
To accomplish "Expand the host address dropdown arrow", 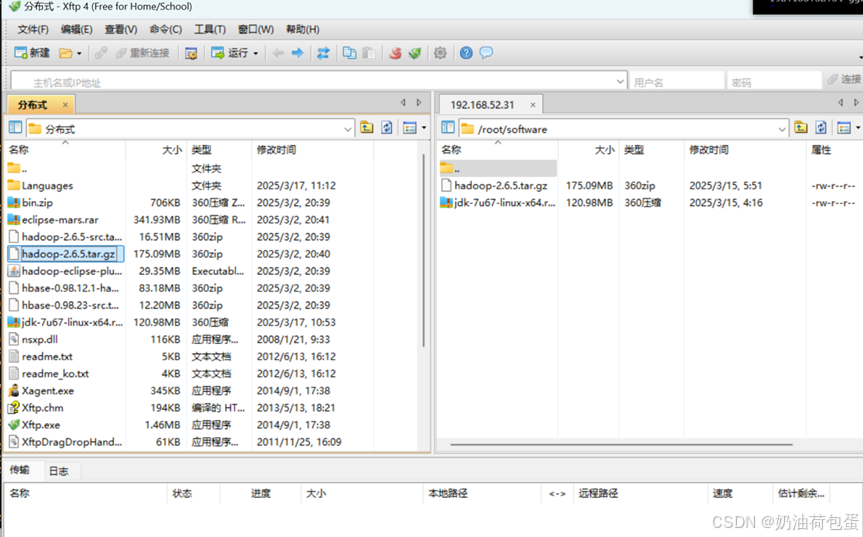I will click(x=620, y=82).
